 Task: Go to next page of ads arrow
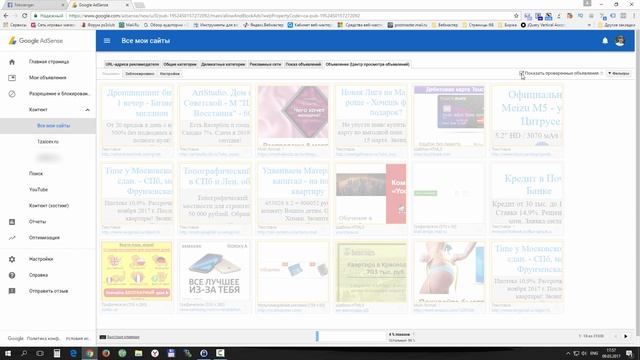point(626,336)
